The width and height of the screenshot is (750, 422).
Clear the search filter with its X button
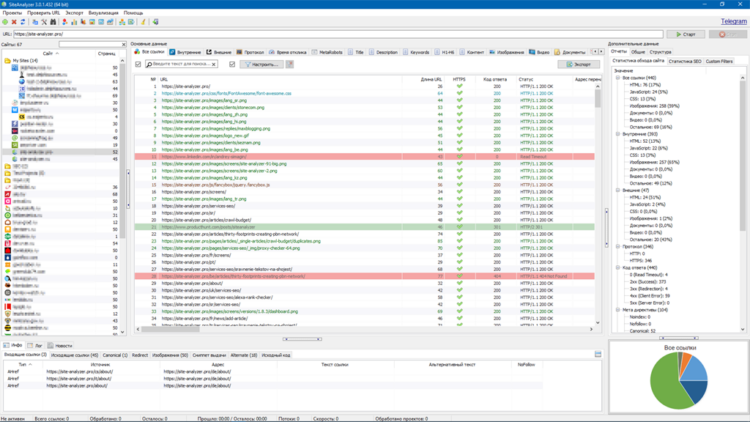click(213, 64)
